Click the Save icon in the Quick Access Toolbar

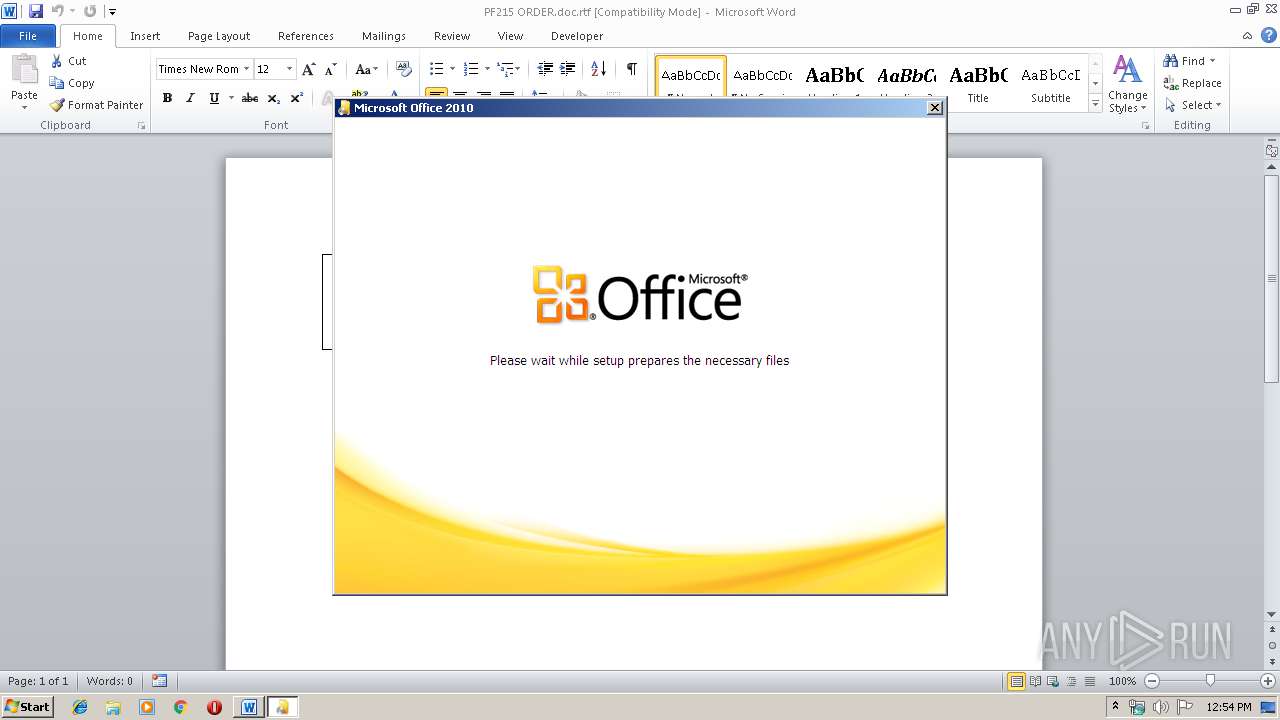tap(36, 11)
